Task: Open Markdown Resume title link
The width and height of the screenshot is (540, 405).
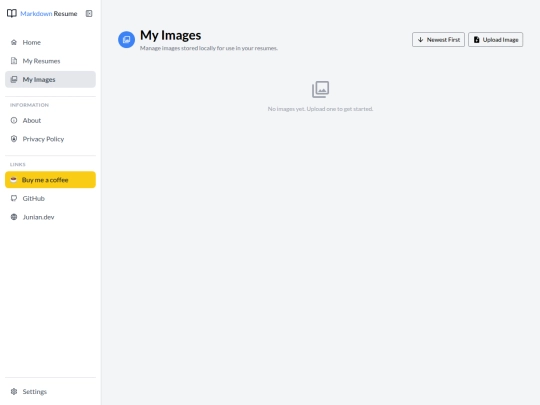Action: [x=49, y=14]
